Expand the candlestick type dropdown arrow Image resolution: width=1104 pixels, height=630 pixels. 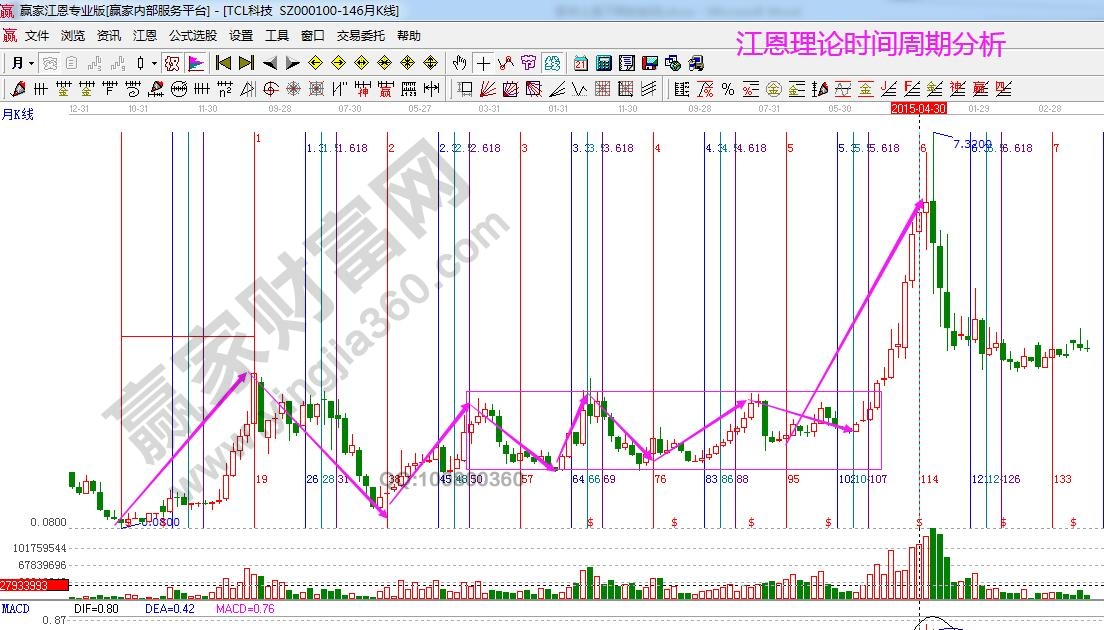pyautogui.click(x=153, y=63)
